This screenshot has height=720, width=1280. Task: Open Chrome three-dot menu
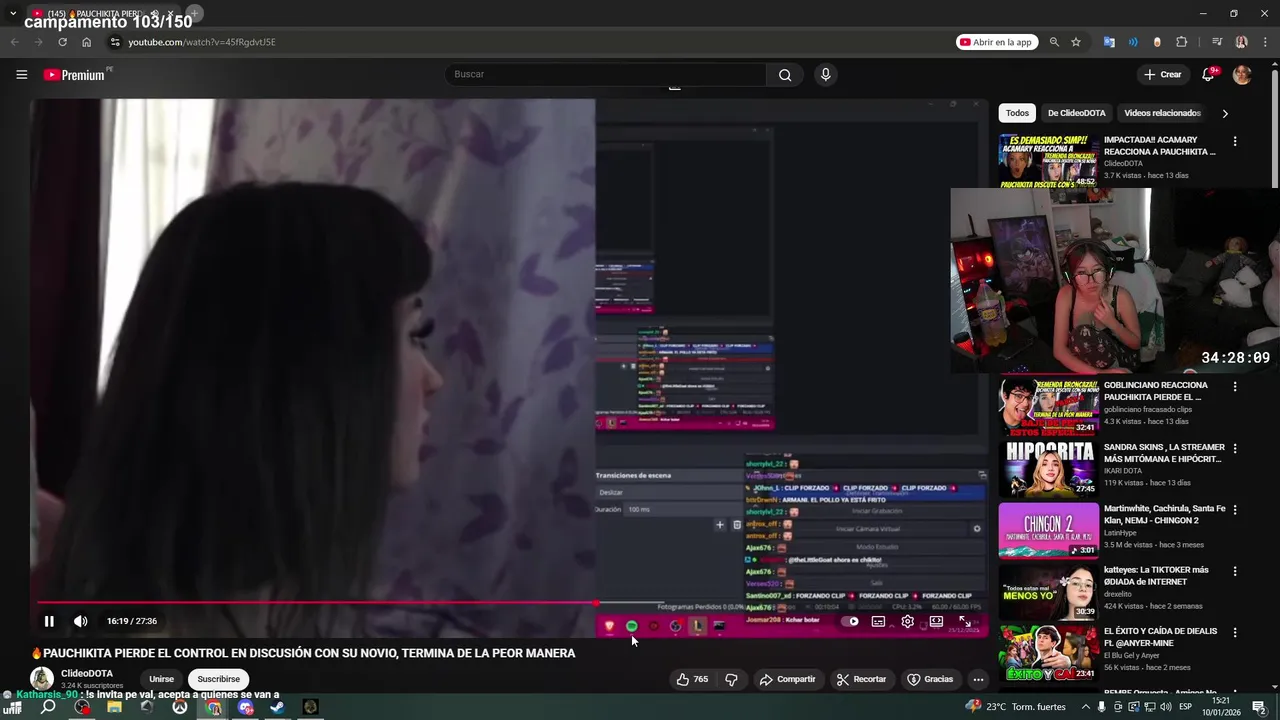(1265, 42)
